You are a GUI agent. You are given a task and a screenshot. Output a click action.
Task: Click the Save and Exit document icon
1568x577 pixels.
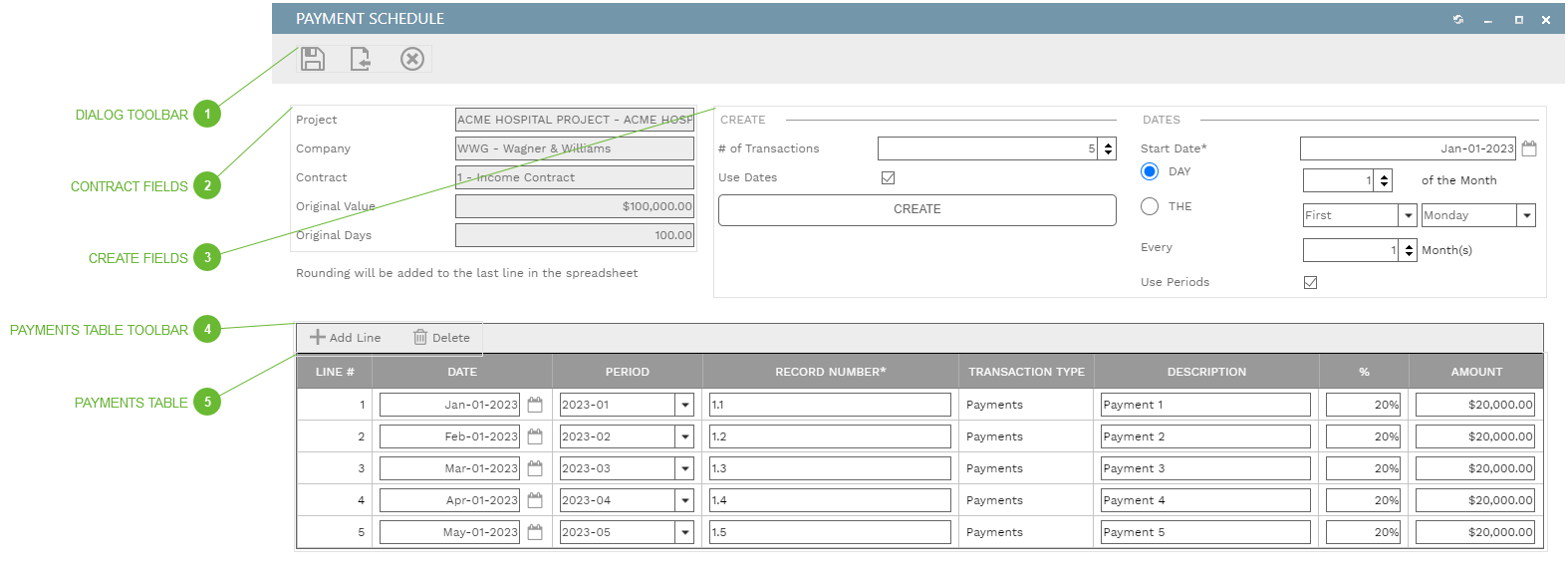point(361,59)
